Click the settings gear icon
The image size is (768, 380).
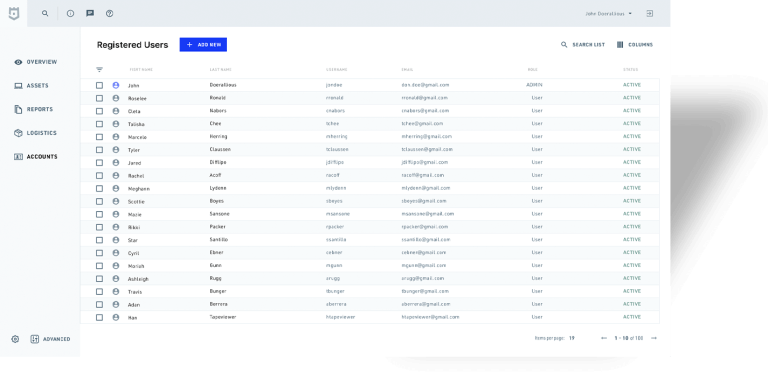coord(15,339)
